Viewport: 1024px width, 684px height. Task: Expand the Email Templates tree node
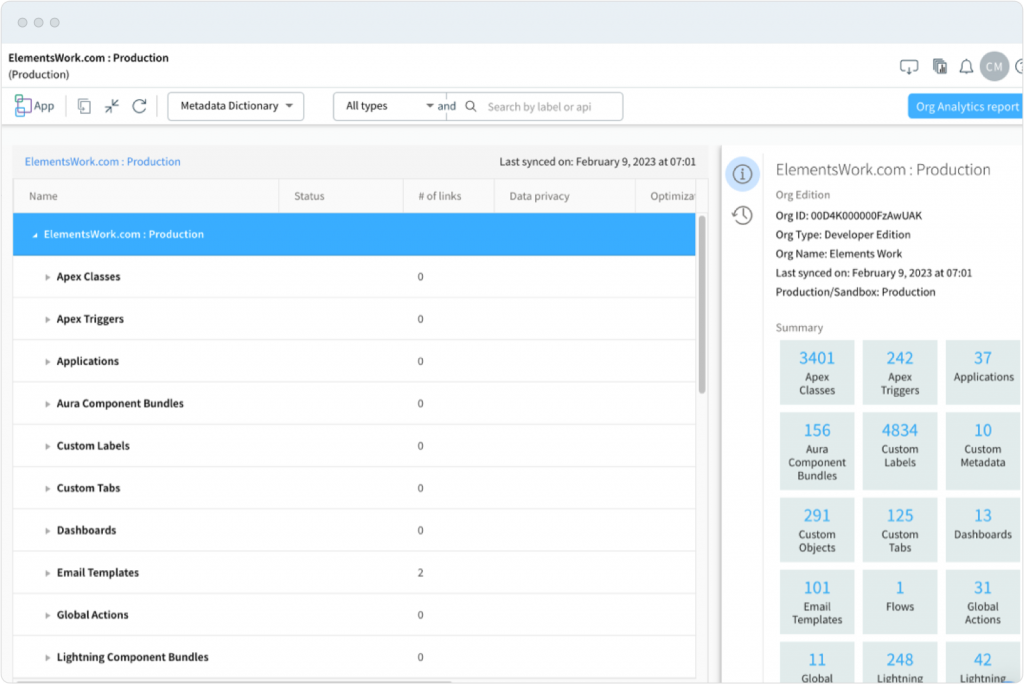pyautogui.click(x=47, y=573)
